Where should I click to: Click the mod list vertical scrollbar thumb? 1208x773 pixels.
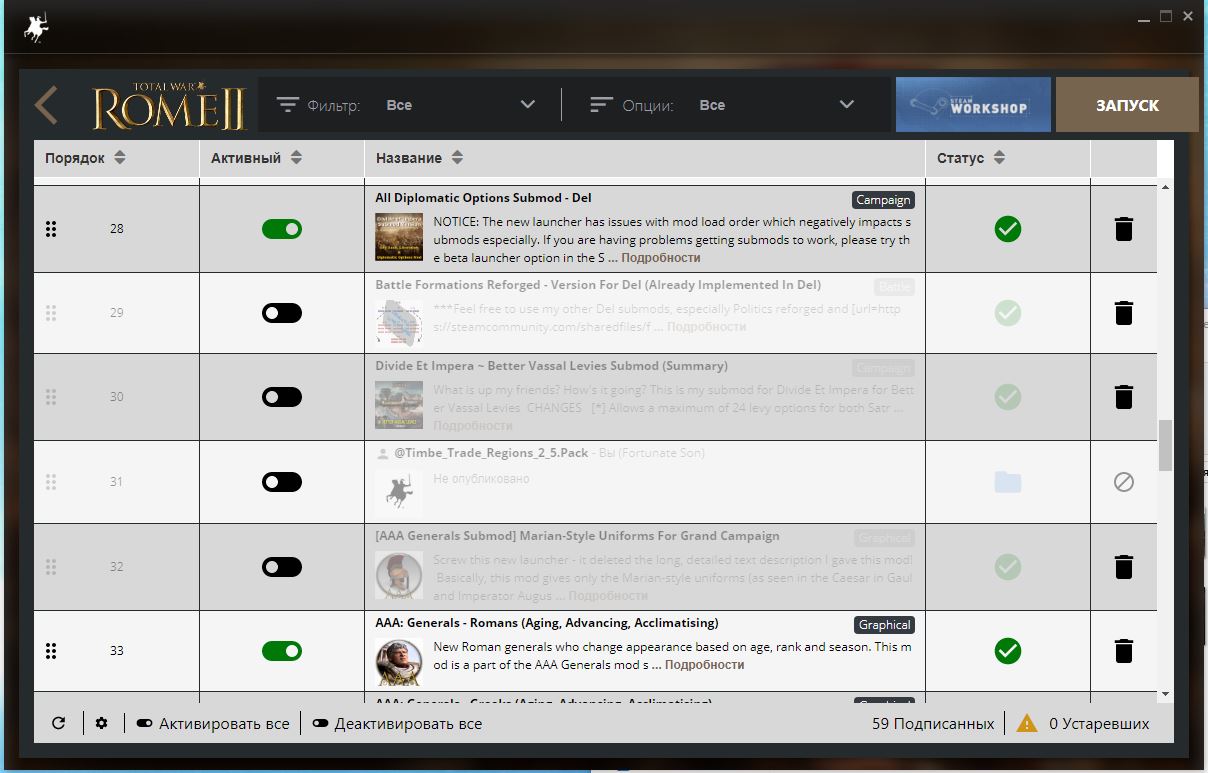point(1165,445)
